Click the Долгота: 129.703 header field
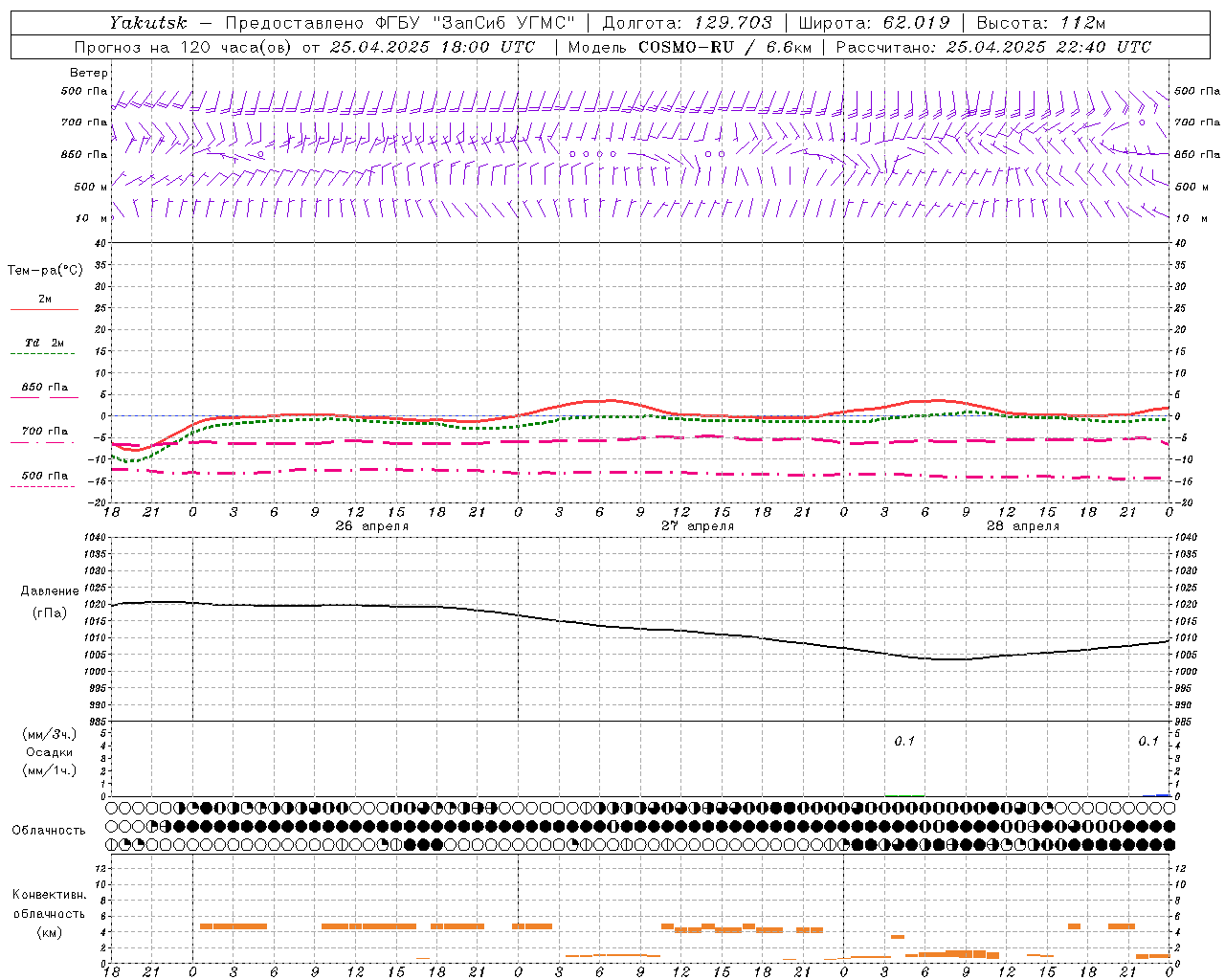Image resolution: width=1225 pixels, height=980 pixels. [686, 23]
